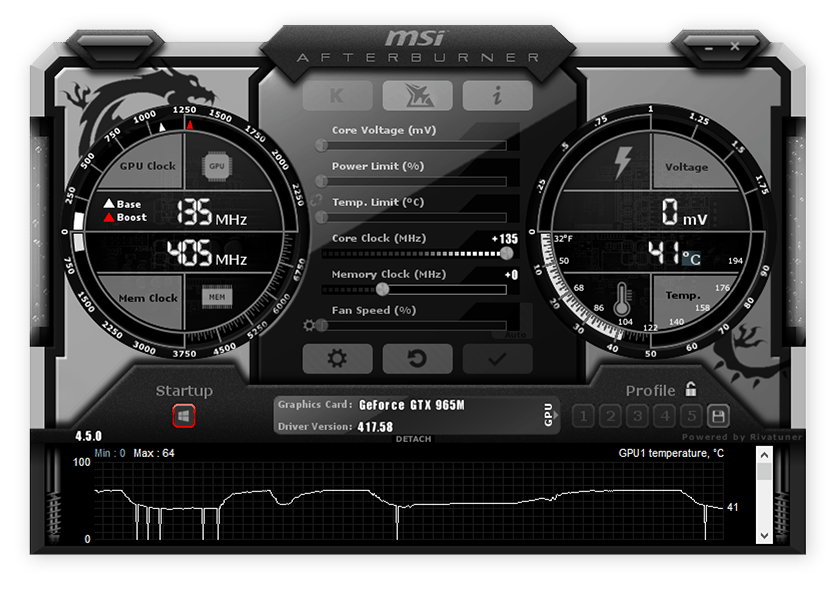Toggle the profile lock padlock icon

point(691,389)
